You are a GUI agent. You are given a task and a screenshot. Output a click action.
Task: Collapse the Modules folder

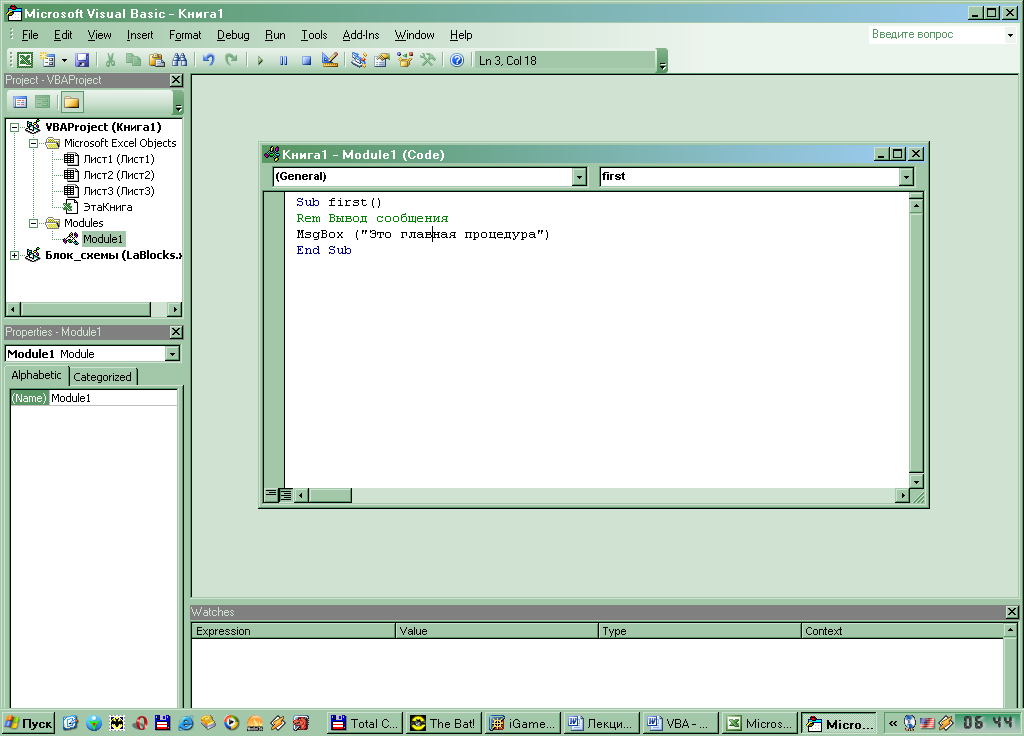click(x=33, y=223)
